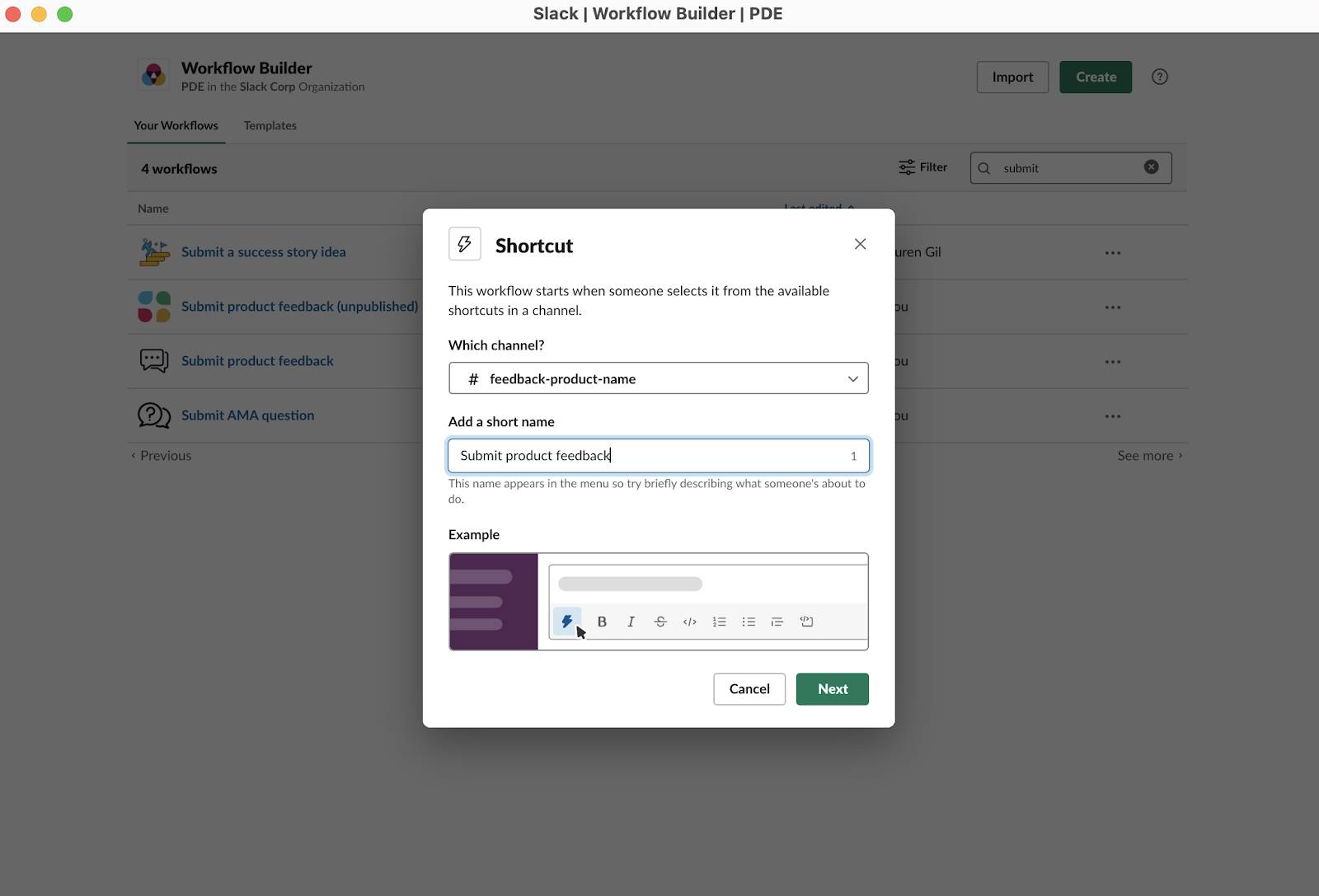Open more options for unpublished feedback row
This screenshot has width=1319, height=896.
1113,307
